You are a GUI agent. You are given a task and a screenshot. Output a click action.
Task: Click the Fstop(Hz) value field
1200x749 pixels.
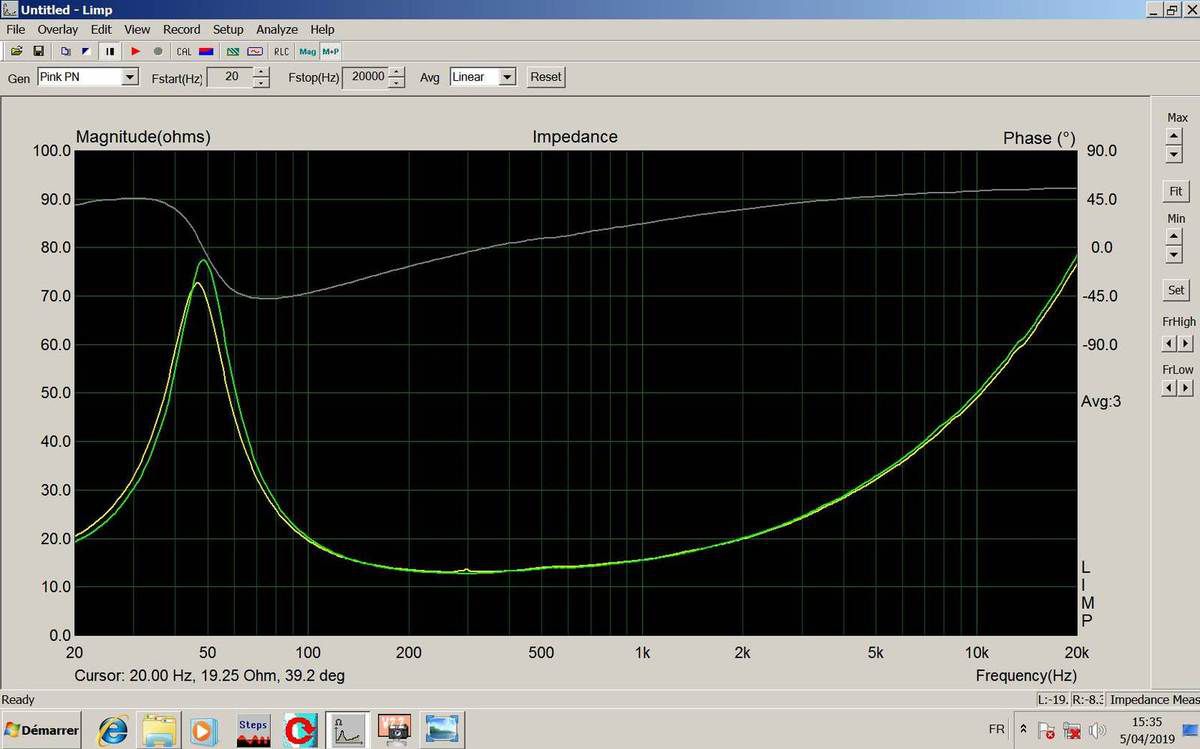click(365, 77)
